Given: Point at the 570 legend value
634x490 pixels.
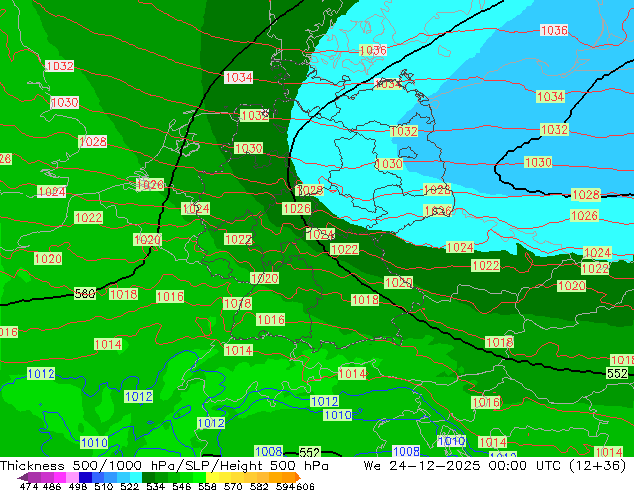Looking at the screenshot, I should point(233,486).
